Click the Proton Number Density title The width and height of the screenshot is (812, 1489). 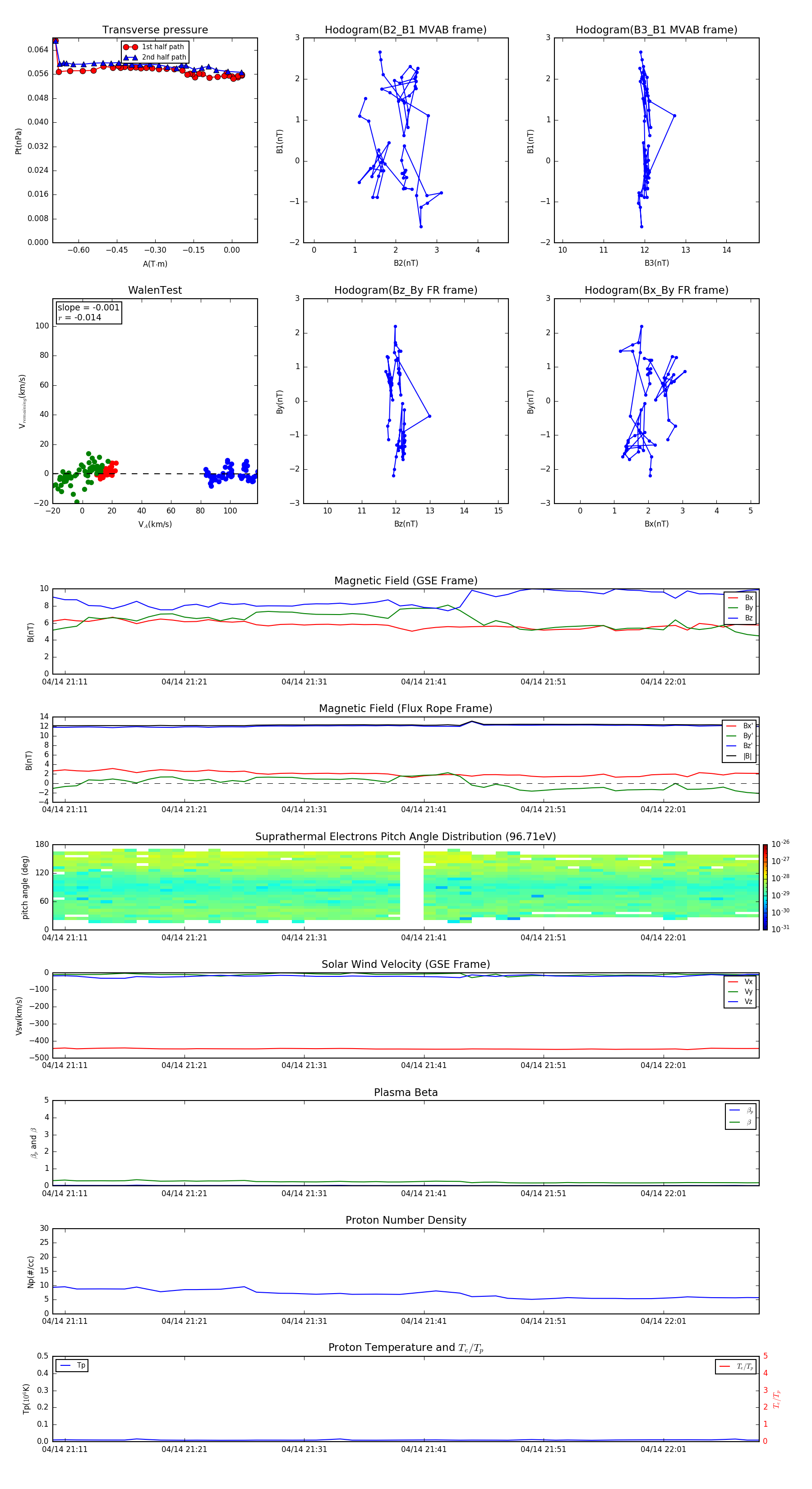point(405,1220)
